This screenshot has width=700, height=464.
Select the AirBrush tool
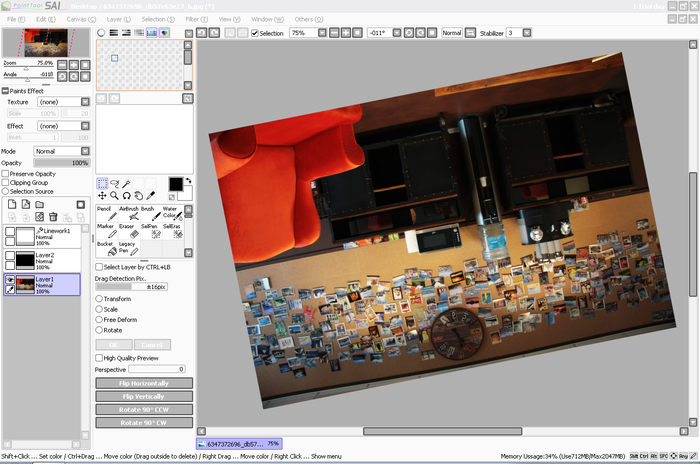(127, 213)
